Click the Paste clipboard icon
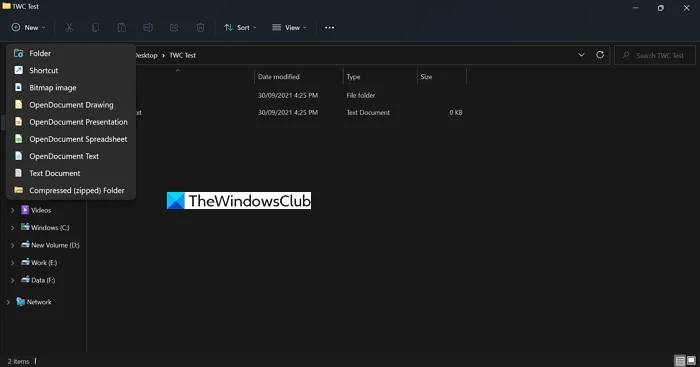 point(121,28)
